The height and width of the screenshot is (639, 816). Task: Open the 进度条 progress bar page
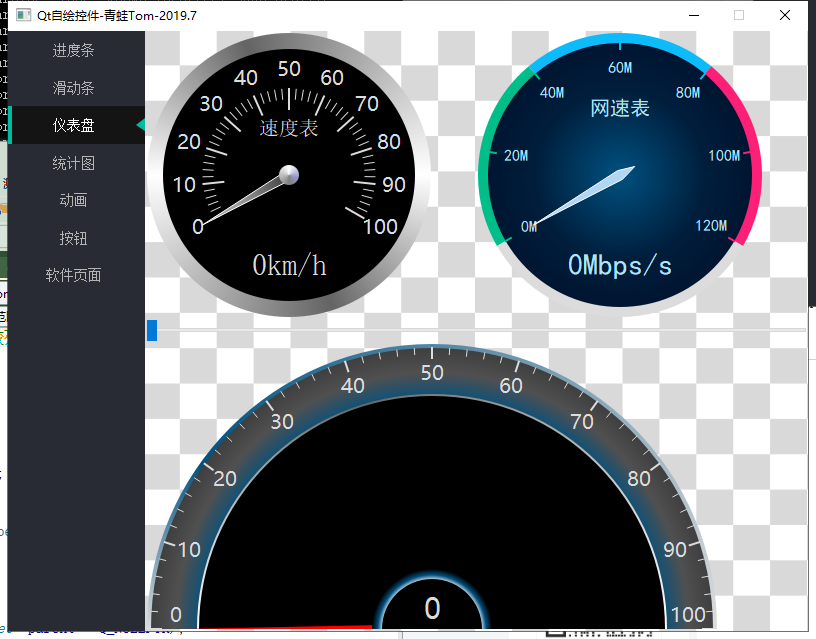pos(73,50)
